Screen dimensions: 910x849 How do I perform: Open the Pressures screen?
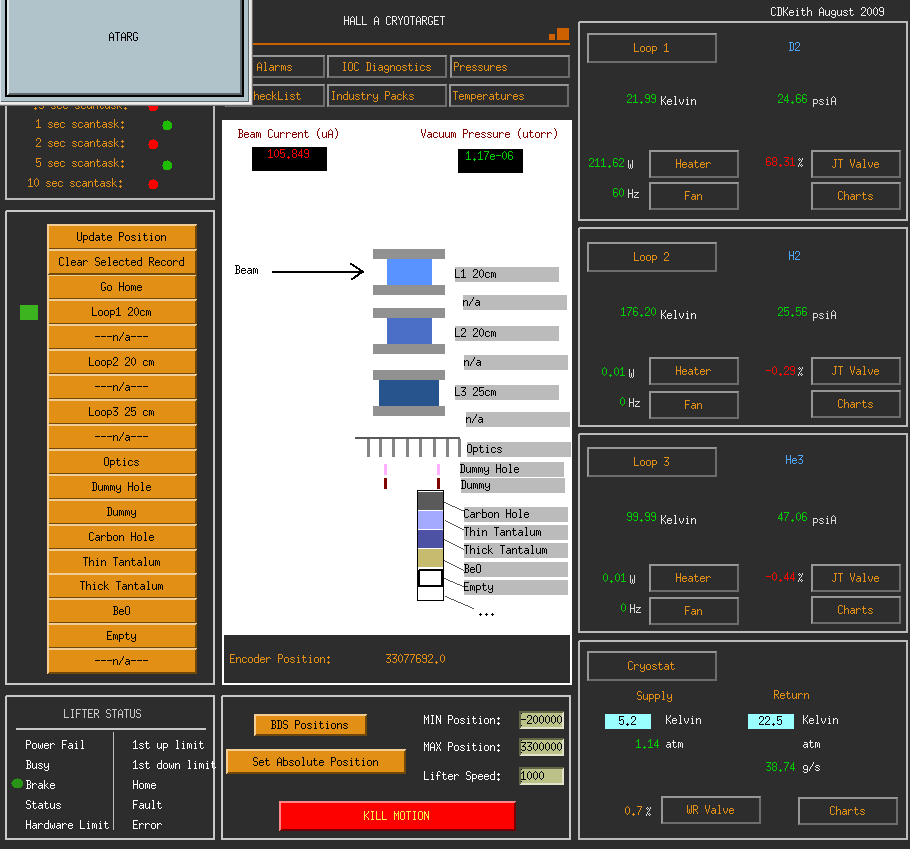(510, 67)
